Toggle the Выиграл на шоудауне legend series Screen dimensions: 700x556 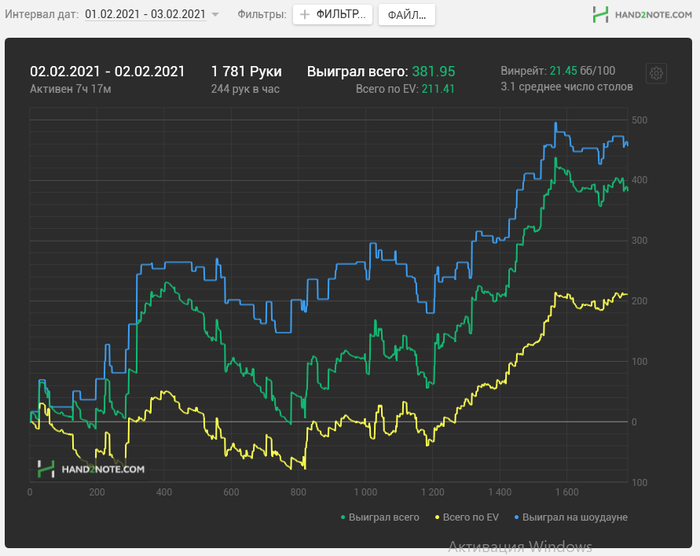[571, 517]
